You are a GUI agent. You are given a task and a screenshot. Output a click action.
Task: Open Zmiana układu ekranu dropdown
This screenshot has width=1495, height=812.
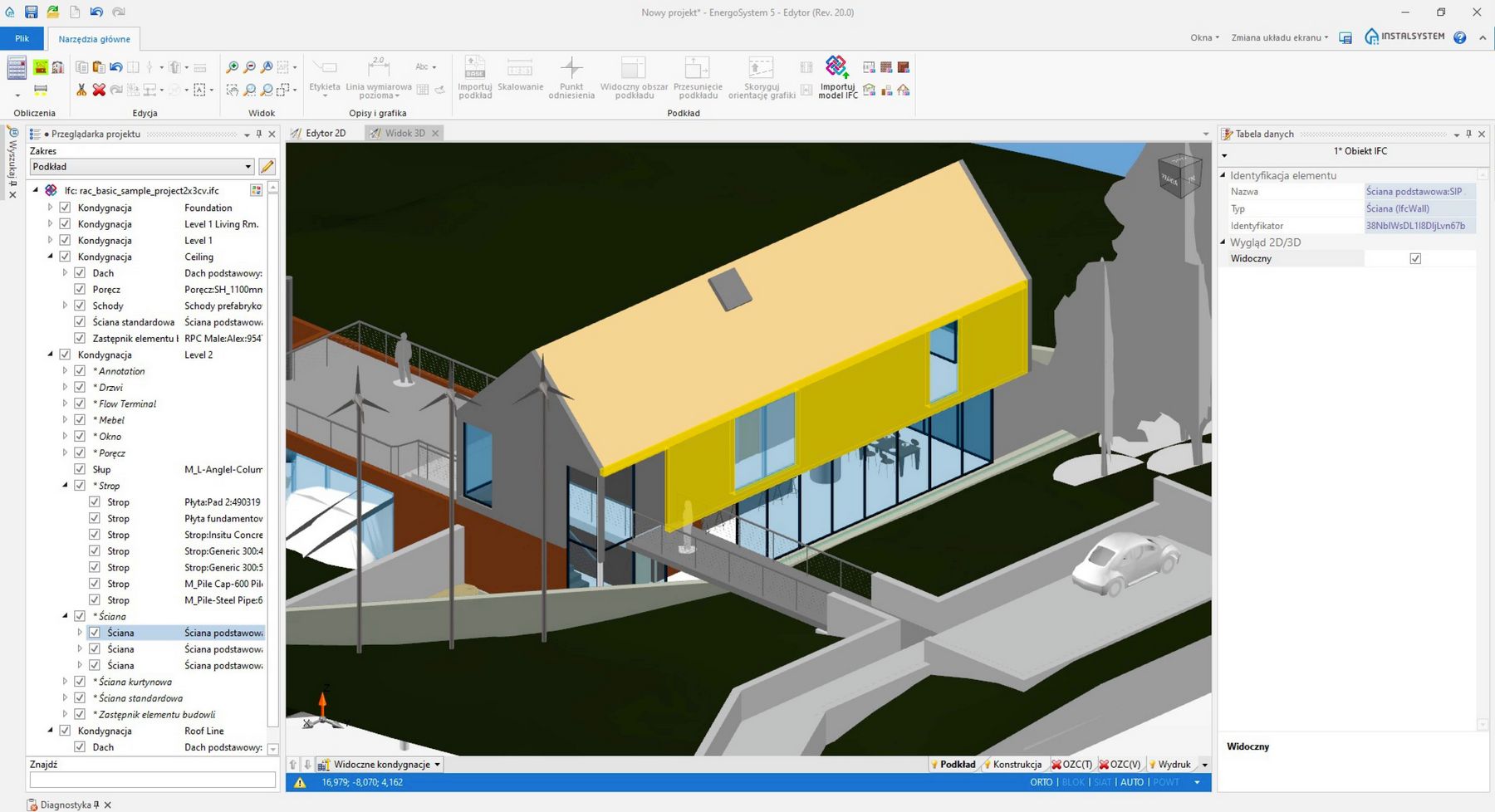[x=1279, y=37]
